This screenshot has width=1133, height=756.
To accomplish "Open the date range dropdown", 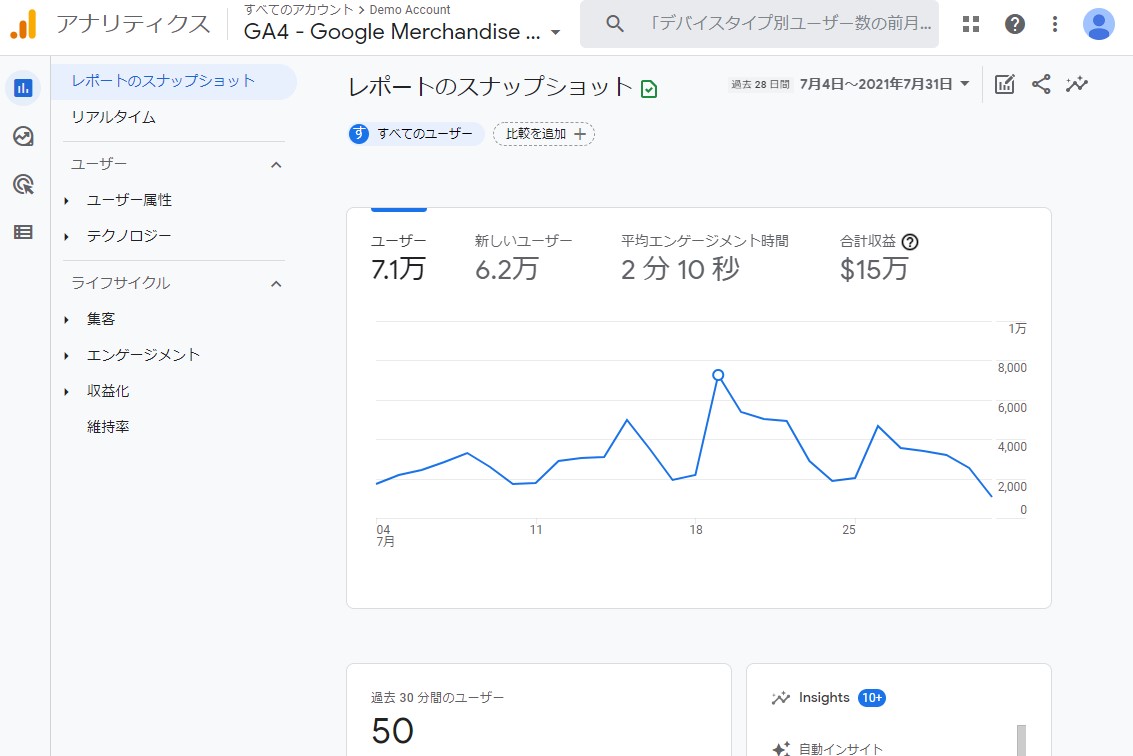I will 884,84.
